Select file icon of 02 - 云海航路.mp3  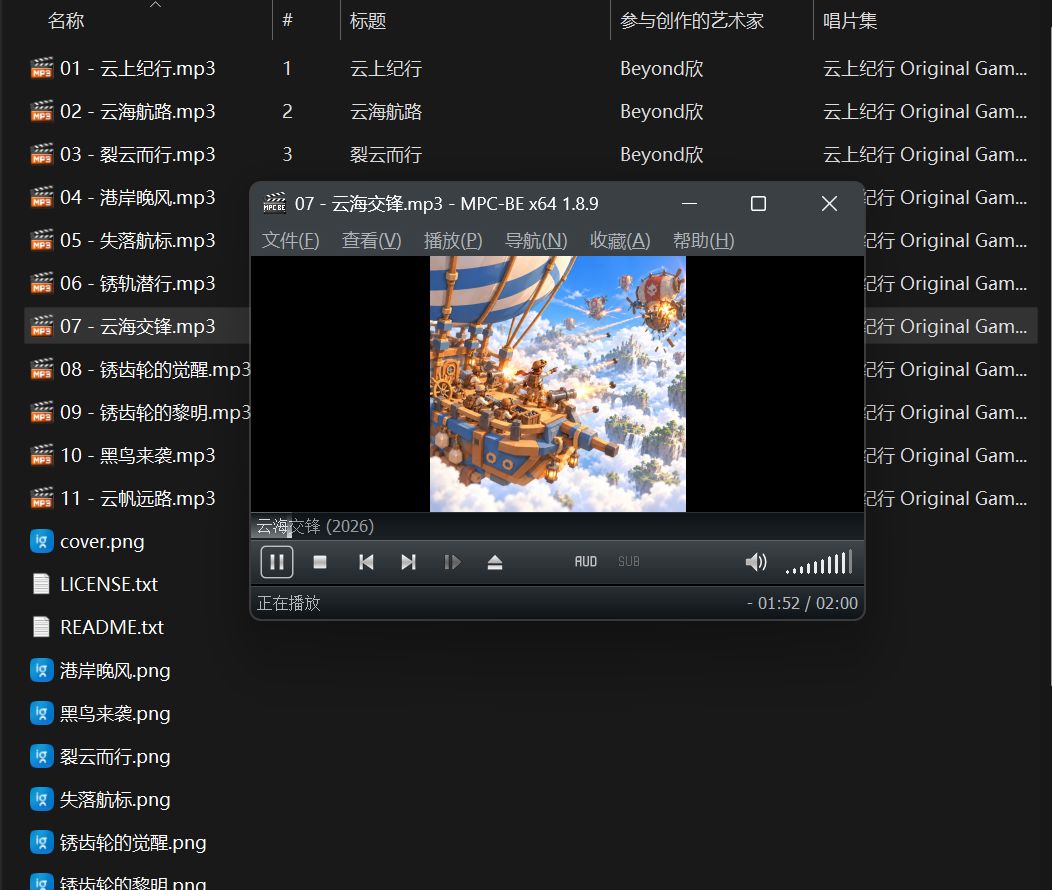click(42, 111)
